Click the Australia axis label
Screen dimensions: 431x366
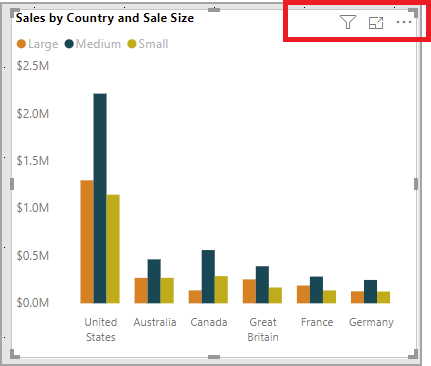click(155, 322)
